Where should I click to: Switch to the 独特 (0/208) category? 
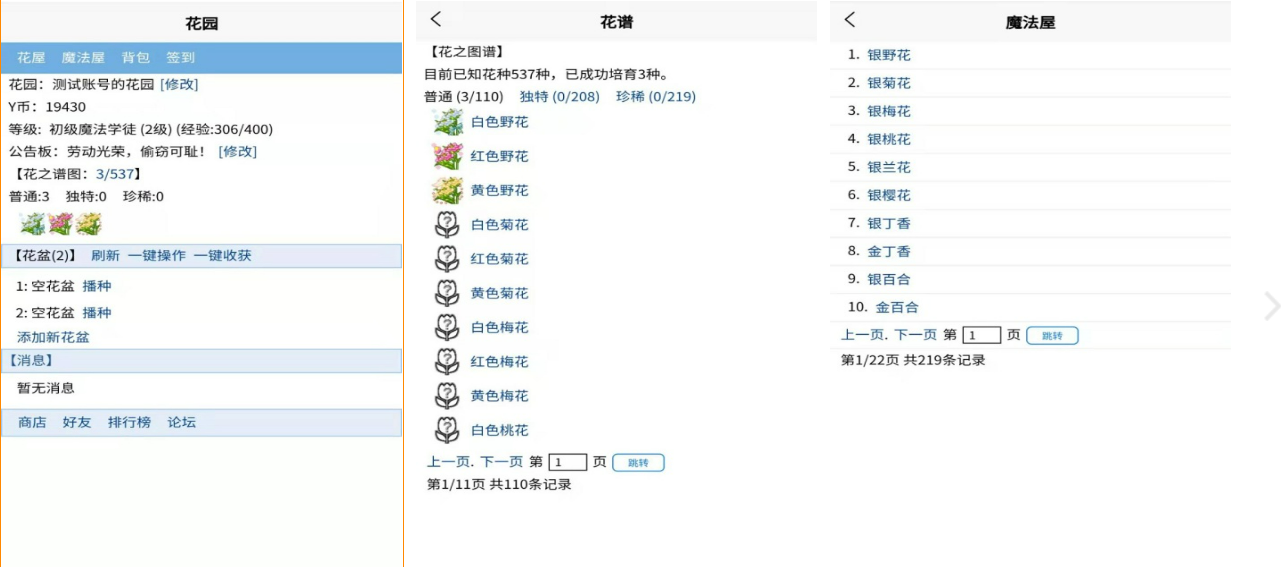click(x=559, y=97)
